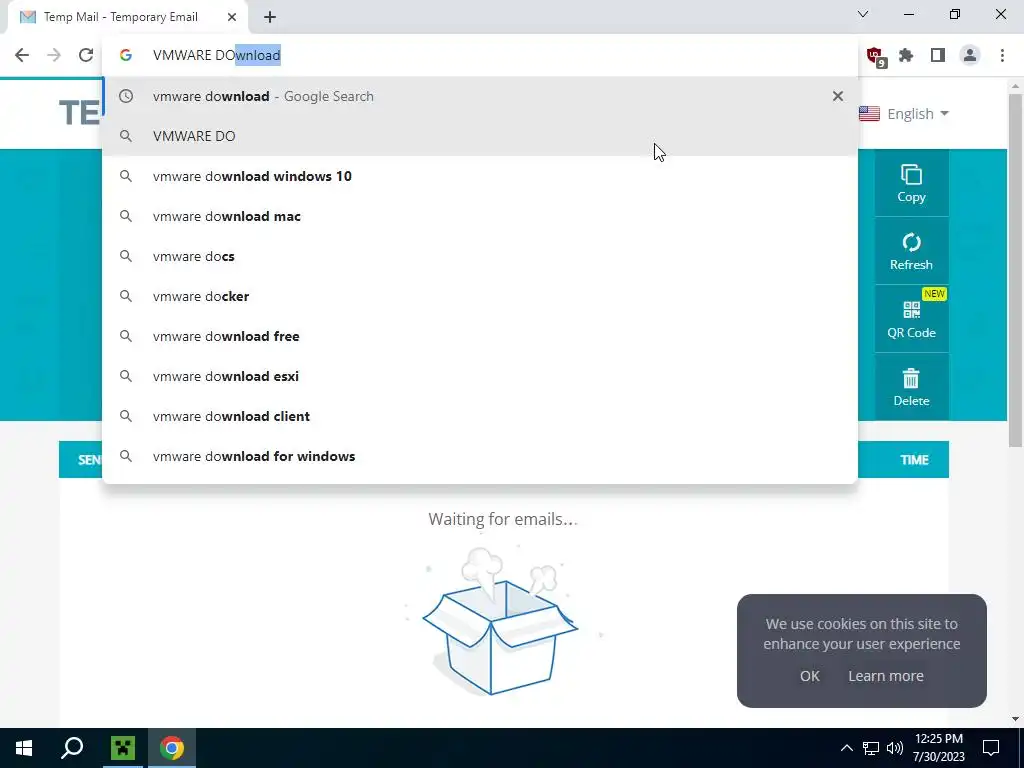Click the Waiting for emails text
The height and width of the screenshot is (768, 1024).
[x=503, y=519]
